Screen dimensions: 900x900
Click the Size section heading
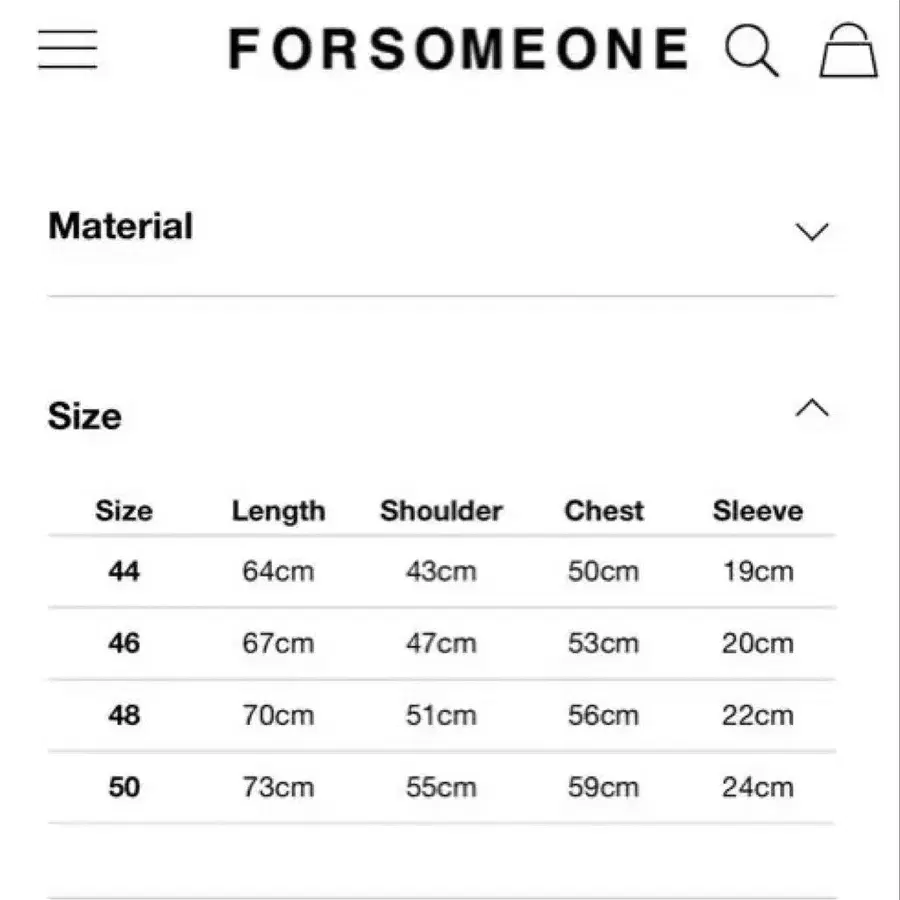pyautogui.click(x=84, y=416)
